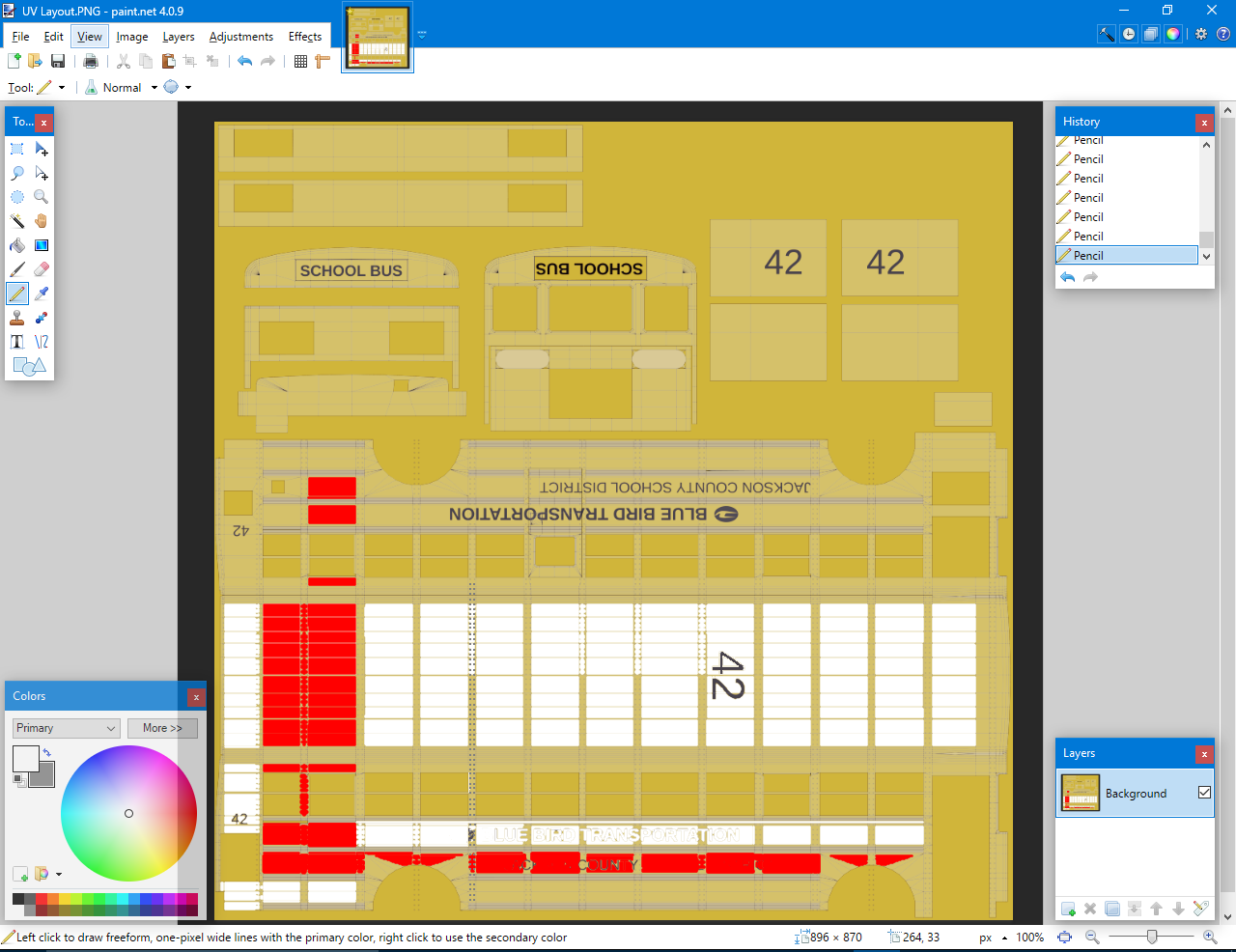Image resolution: width=1236 pixels, height=952 pixels.
Task: Open the Tool chooser dropdown arrow
Action: 62,87
